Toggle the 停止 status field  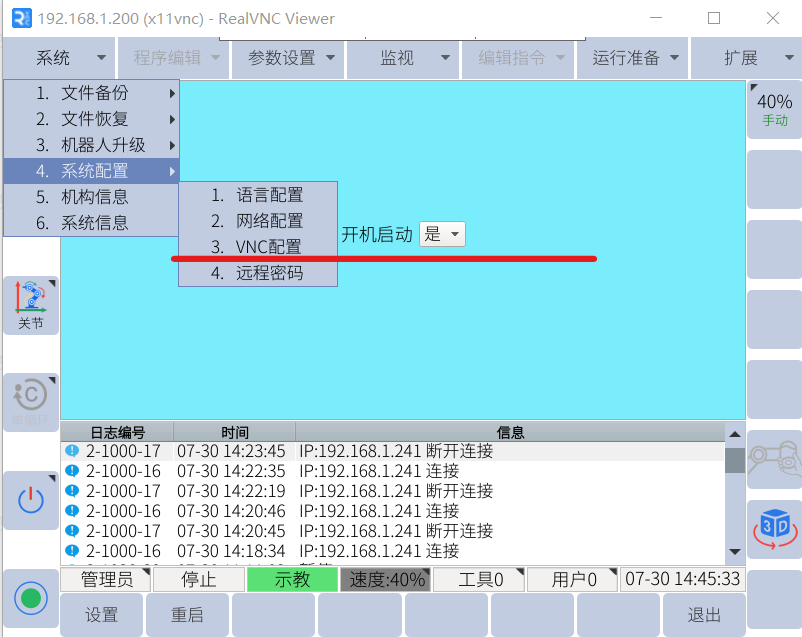(x=198, y=580)
